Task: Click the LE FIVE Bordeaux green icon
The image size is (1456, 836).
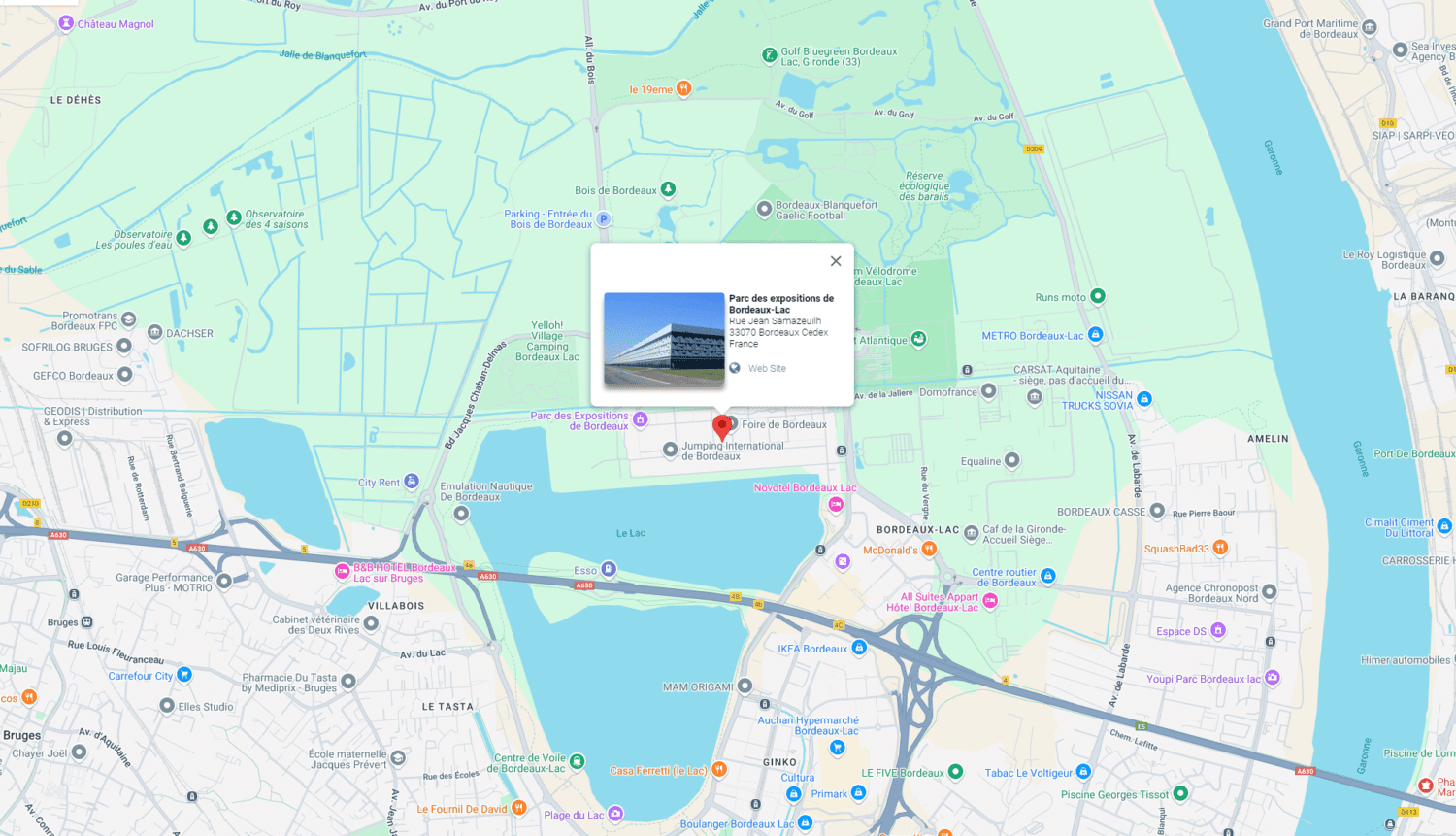Action: pos(956,772)
